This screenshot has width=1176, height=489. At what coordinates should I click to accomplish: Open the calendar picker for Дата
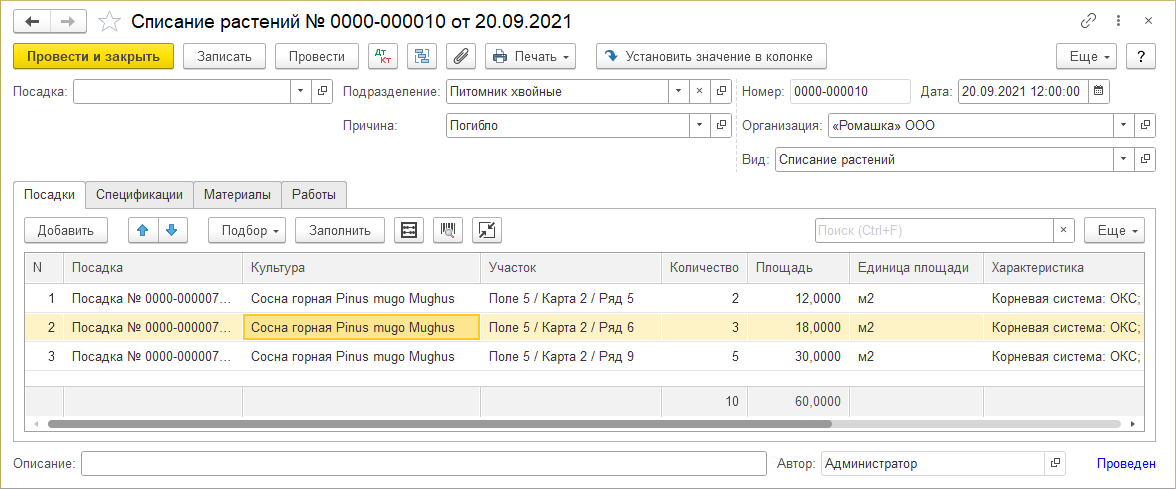(x=1099, y=92)
